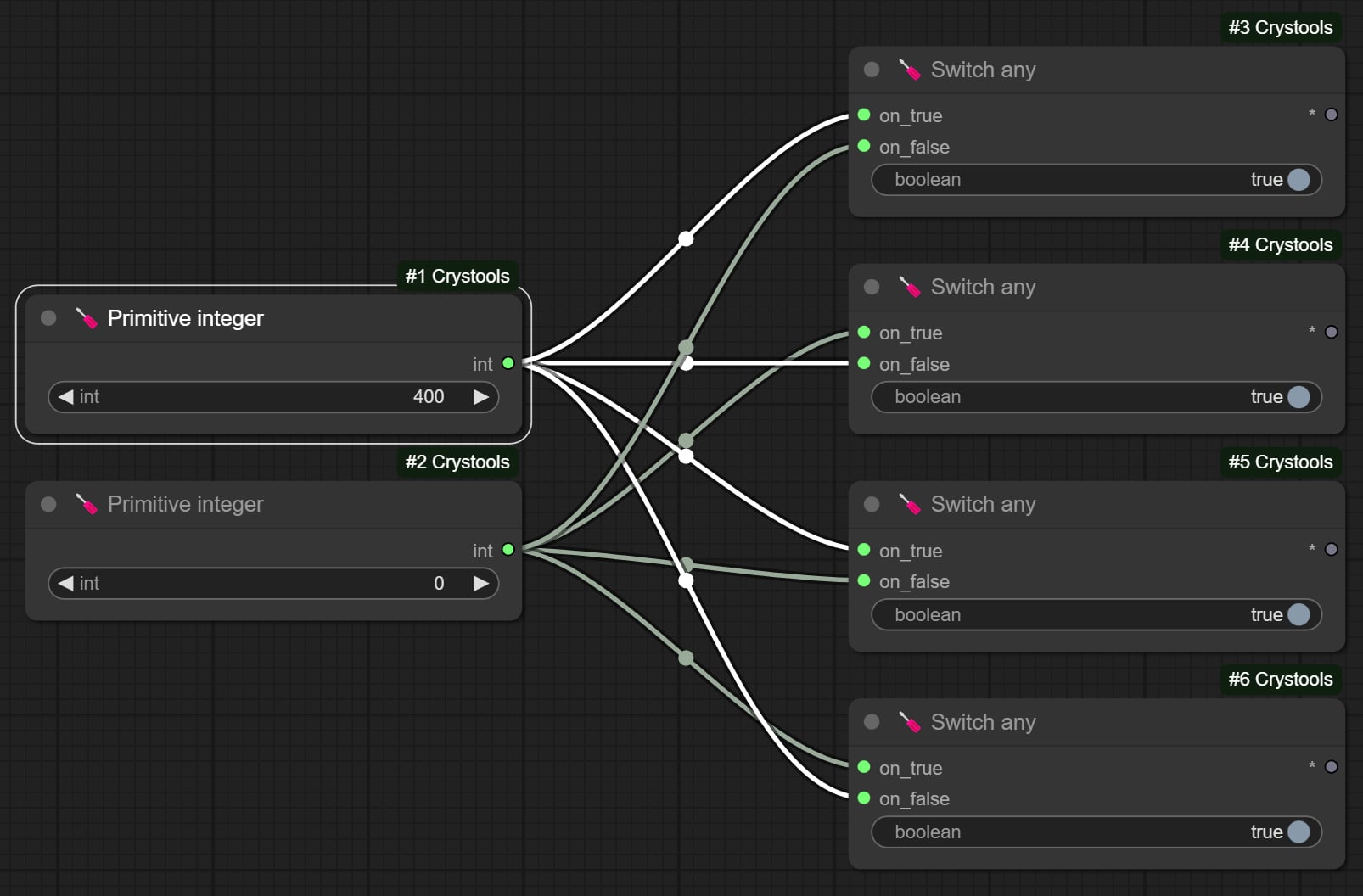Collapse the #5 Switch any node dot

(x=872, y=504)
